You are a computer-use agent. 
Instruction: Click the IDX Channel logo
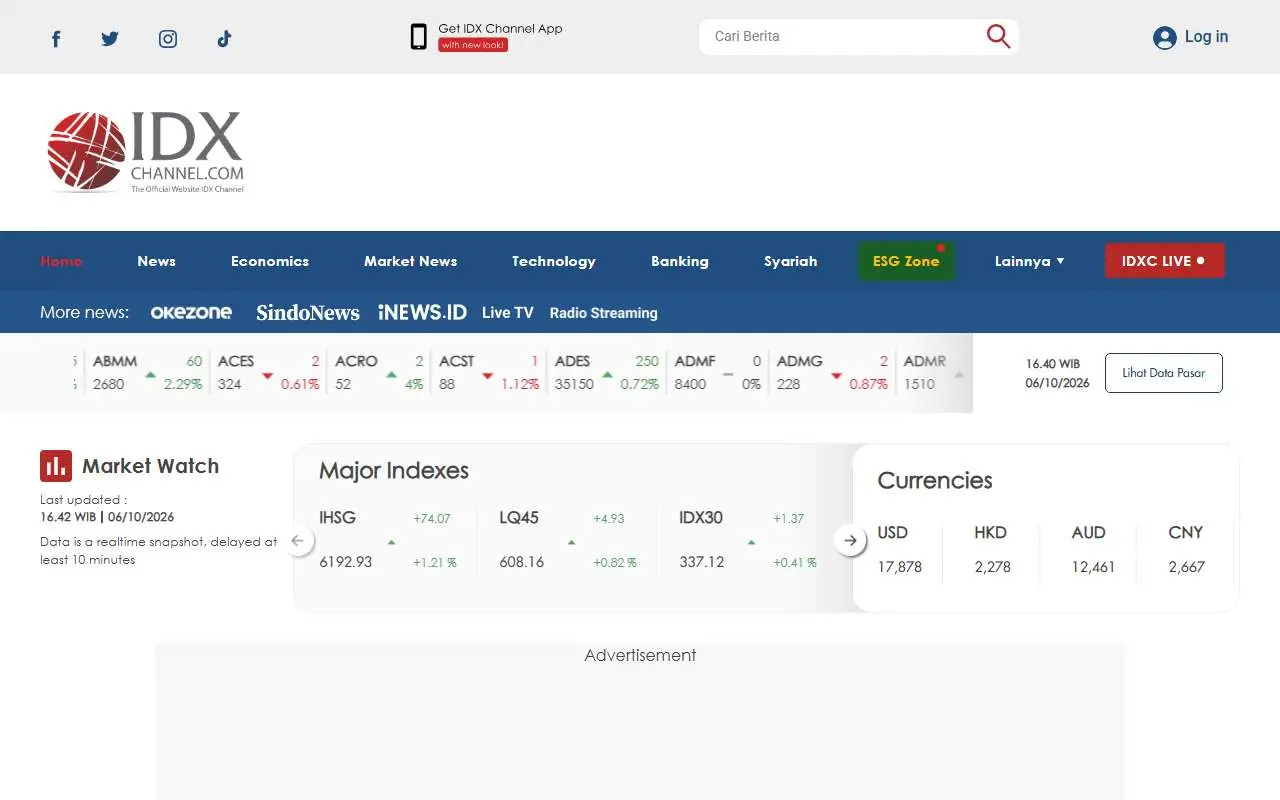pyautogui.click(x=145, y=152)
